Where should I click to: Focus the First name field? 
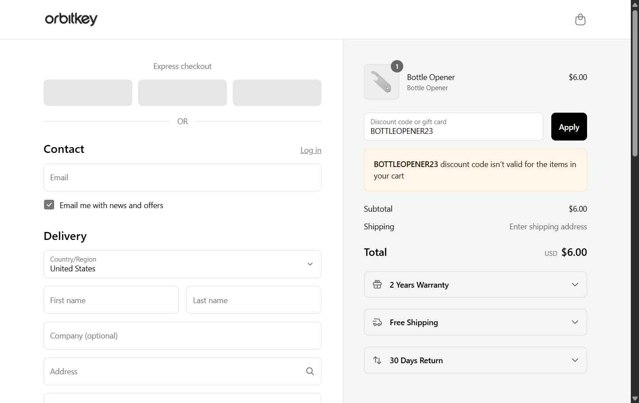point(111,300)
